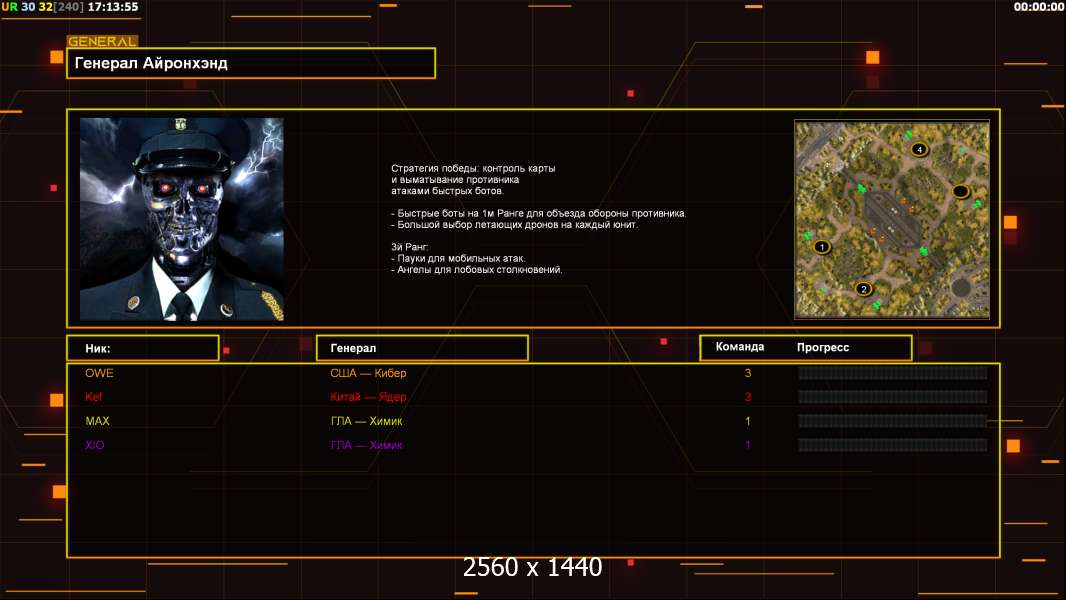Click the Генерал column header

[421, 348]
